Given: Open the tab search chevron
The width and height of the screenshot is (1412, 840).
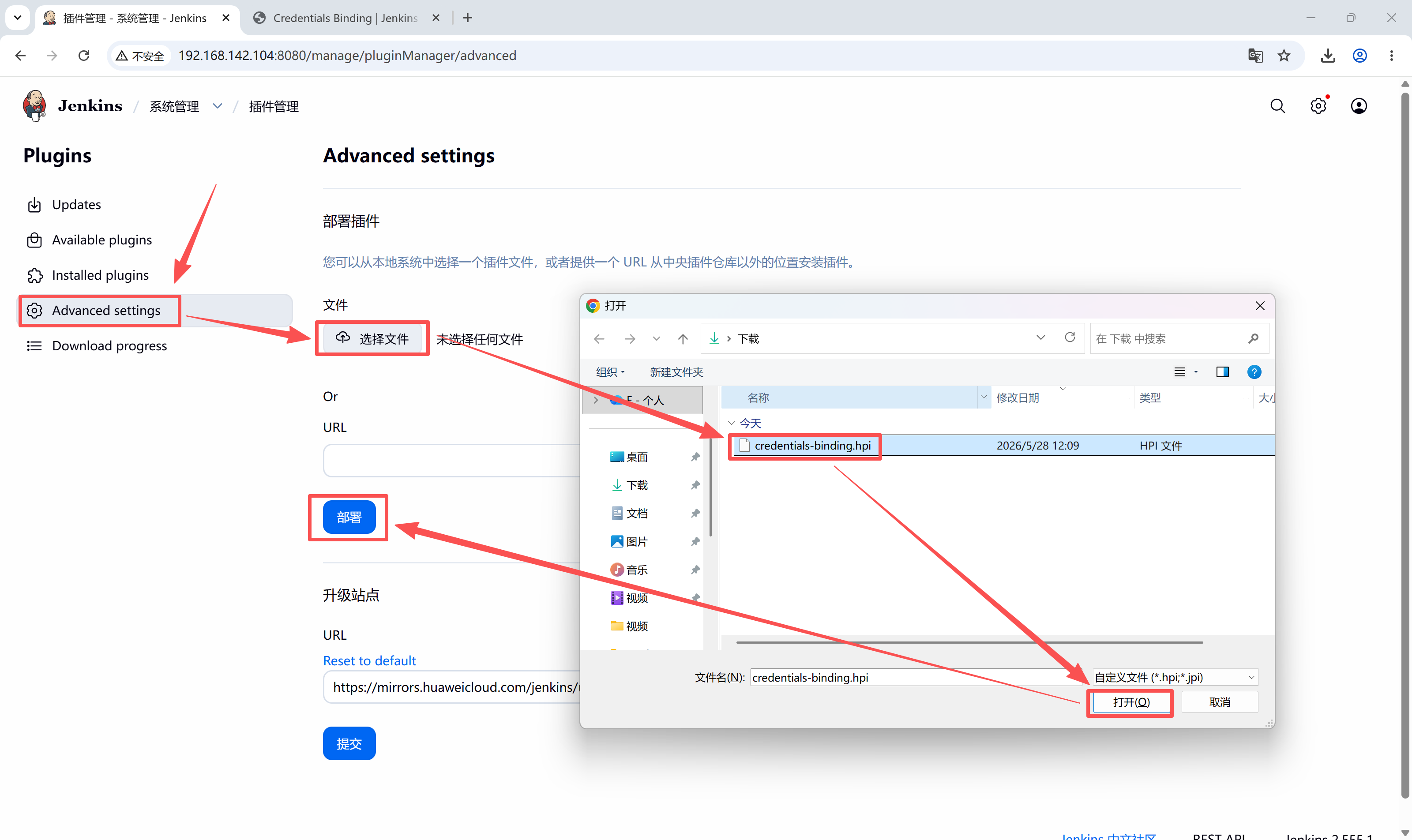Looking at the screenshot, I should pos(18,18).
